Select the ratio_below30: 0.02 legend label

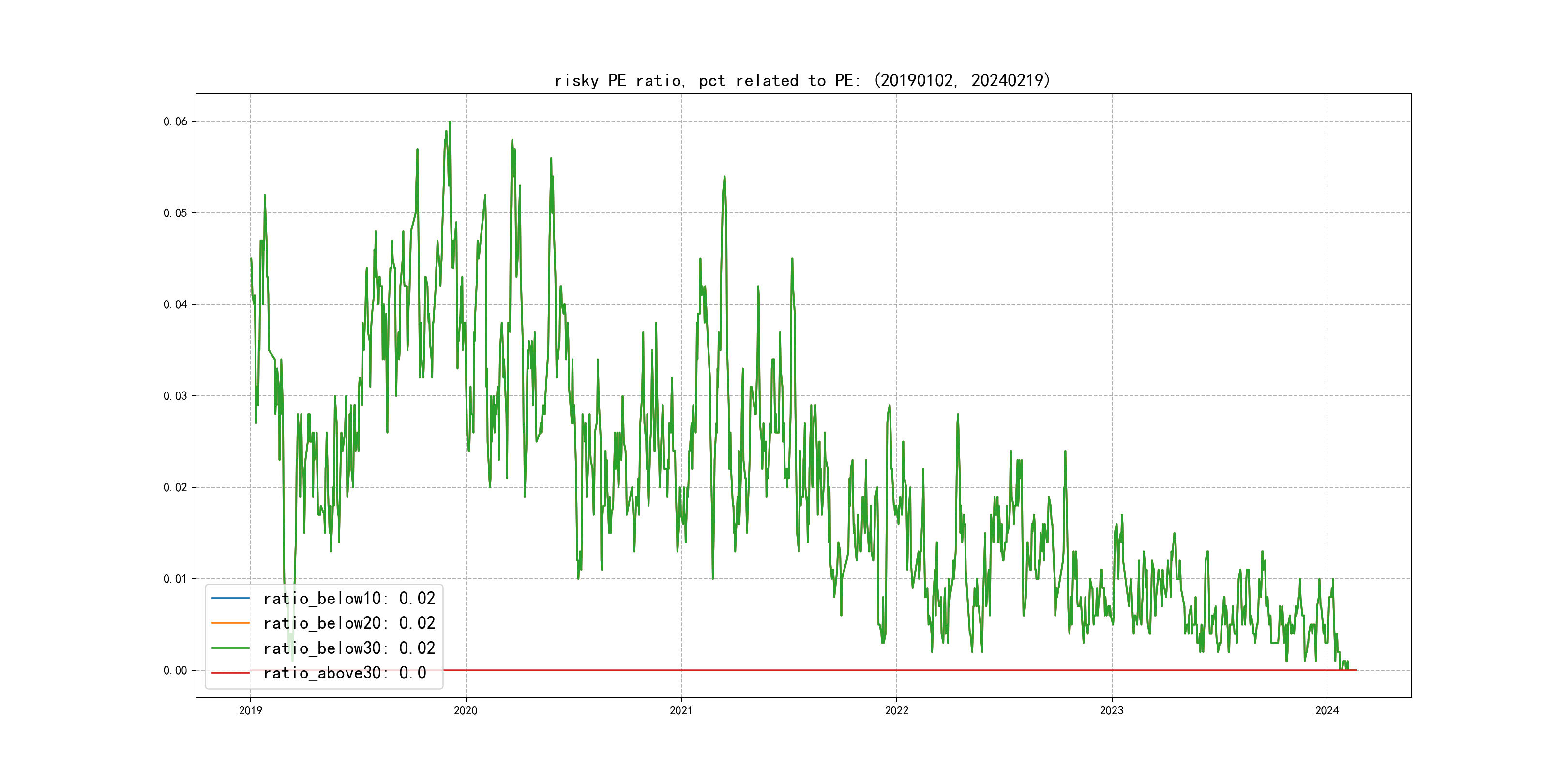coord(349,648)
